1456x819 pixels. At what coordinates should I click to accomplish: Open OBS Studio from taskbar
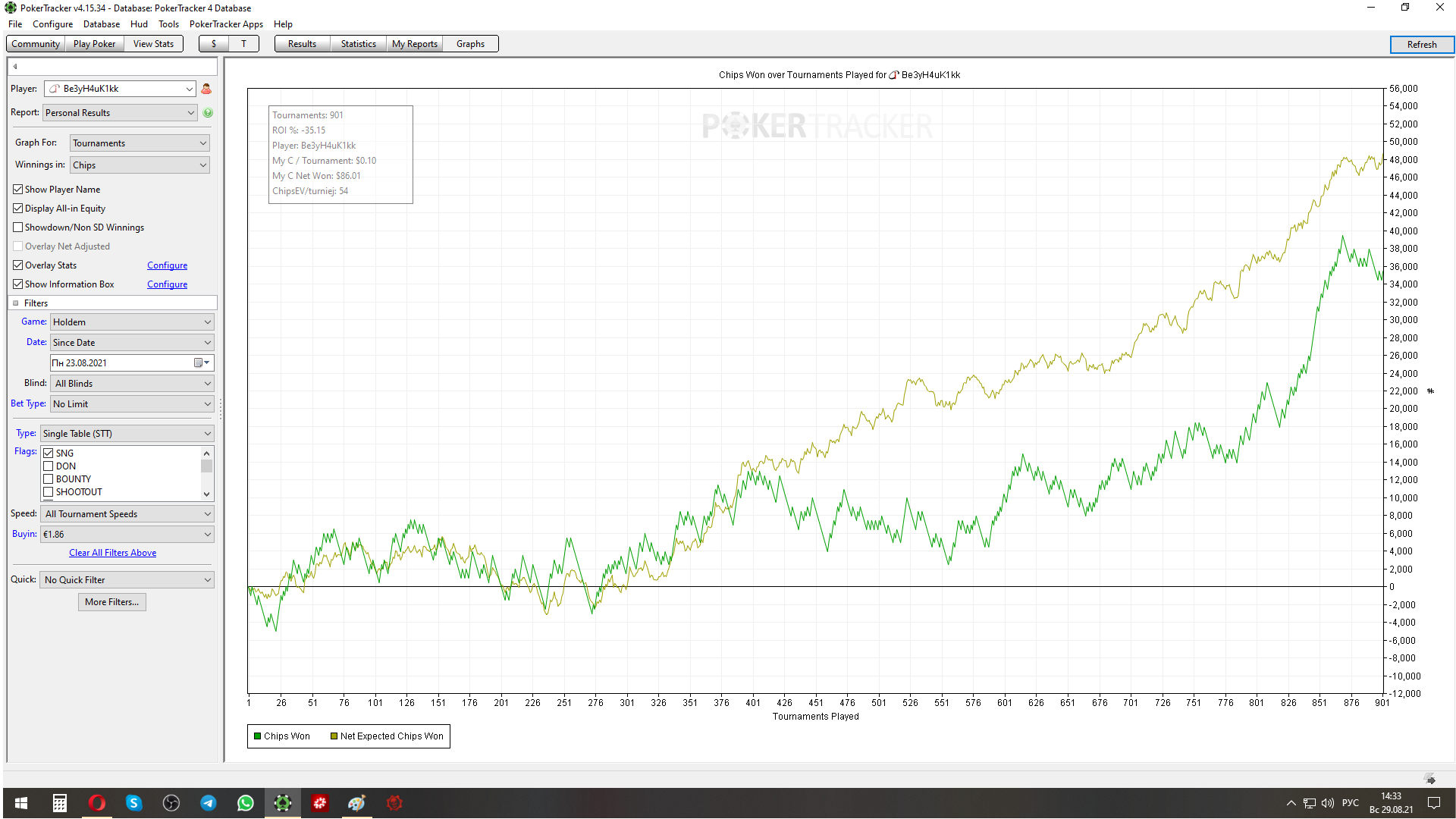point(171,803)
